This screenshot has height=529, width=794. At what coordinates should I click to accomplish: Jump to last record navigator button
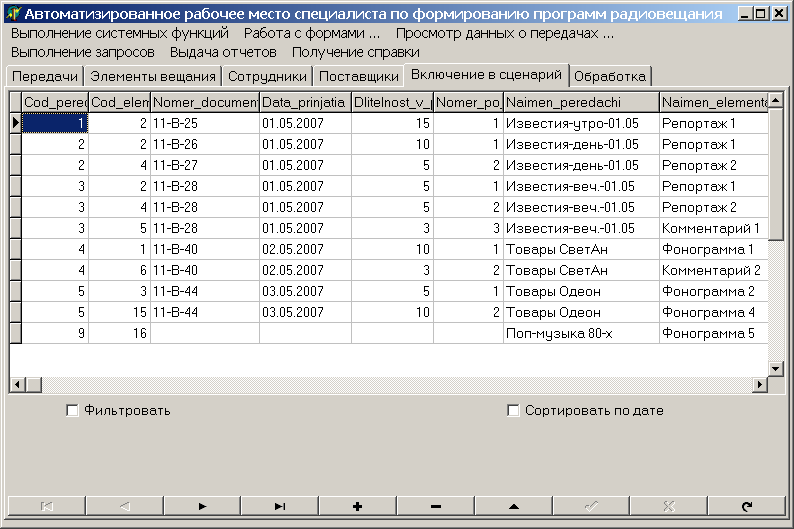[280, 506]
